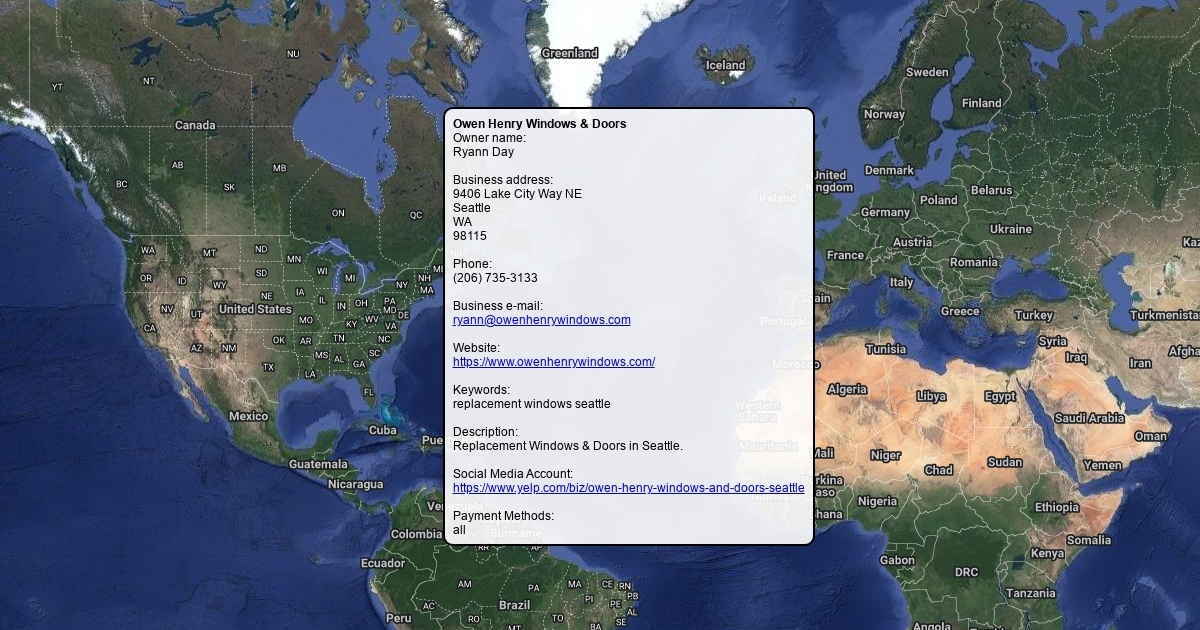Click the Mexico label on the map
Screen dimensions: 1200x630
(248, 416)
